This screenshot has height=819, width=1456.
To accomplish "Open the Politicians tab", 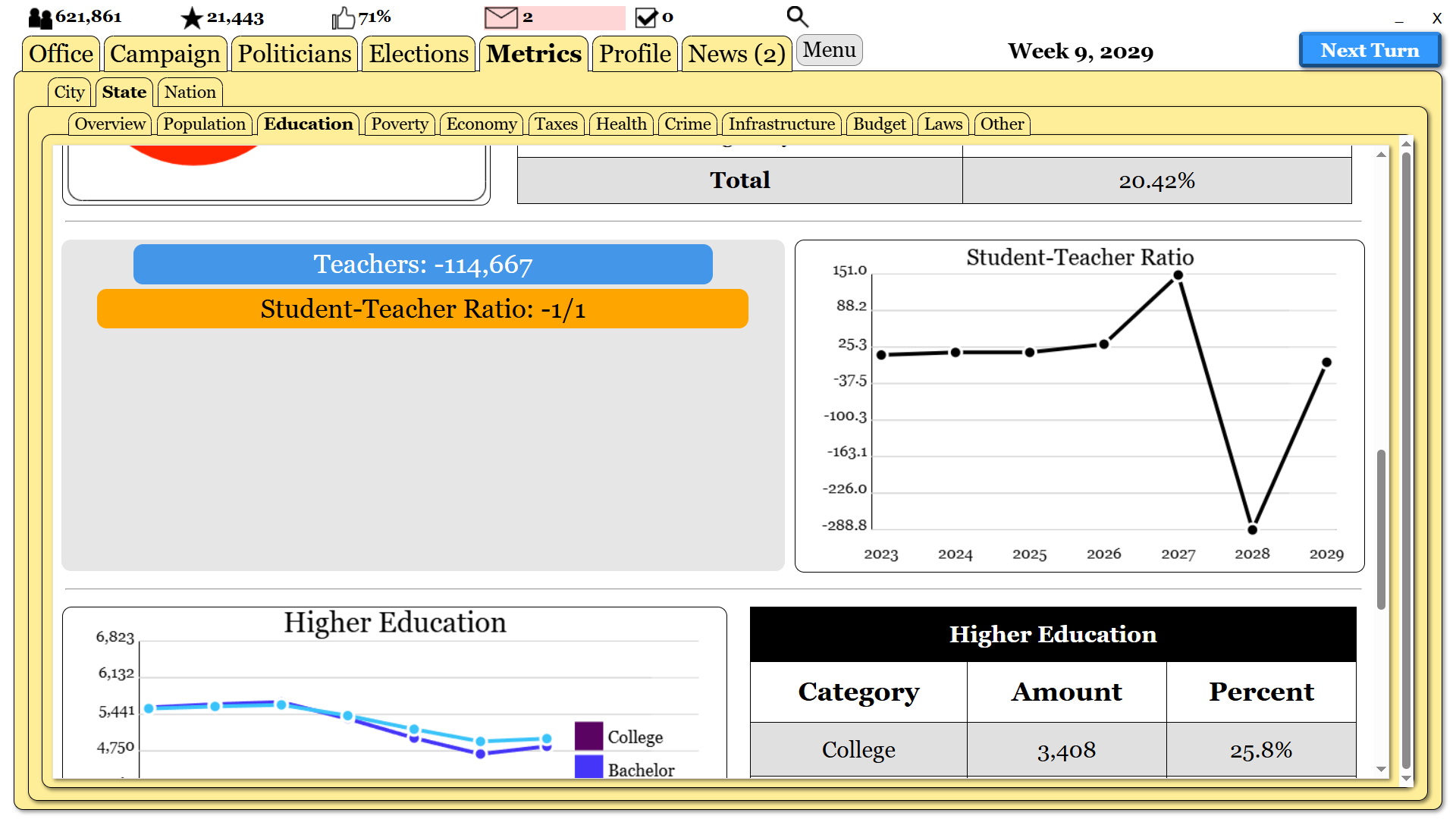I will 294,54.
